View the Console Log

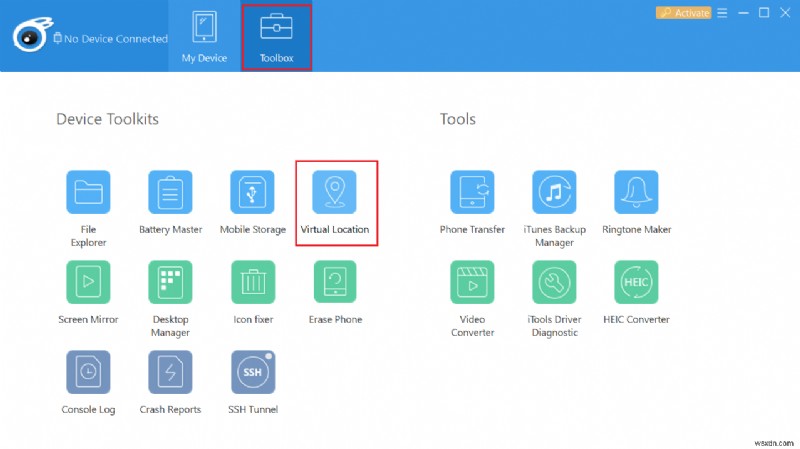88,372
